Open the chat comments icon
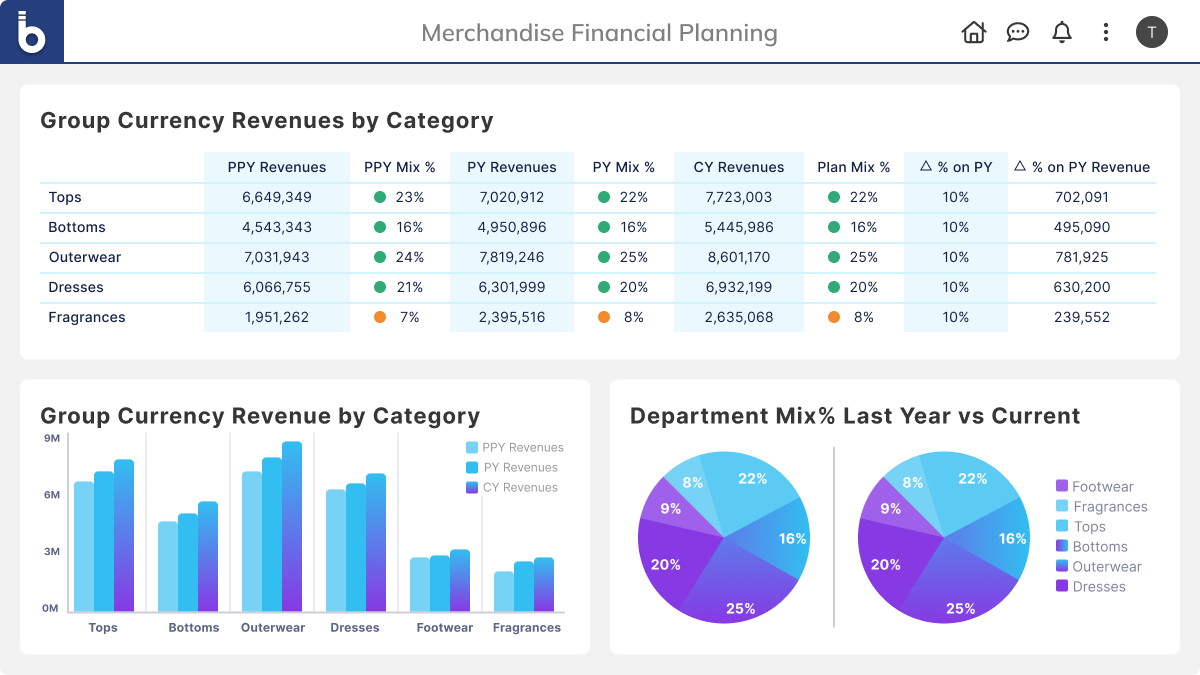 coord(1017,32)
